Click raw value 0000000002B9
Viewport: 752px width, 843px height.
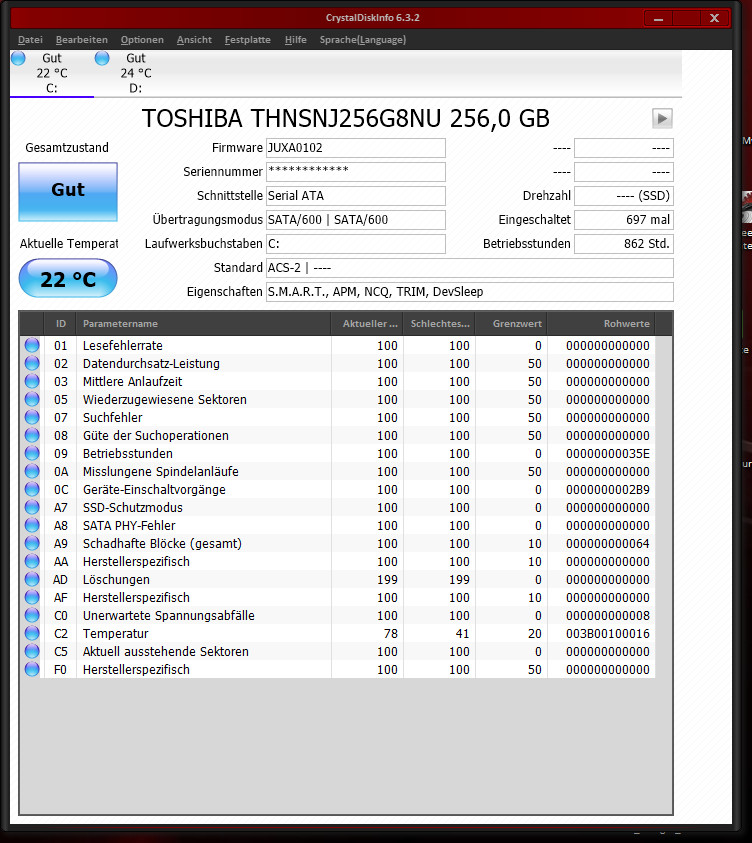pos(607,490)
